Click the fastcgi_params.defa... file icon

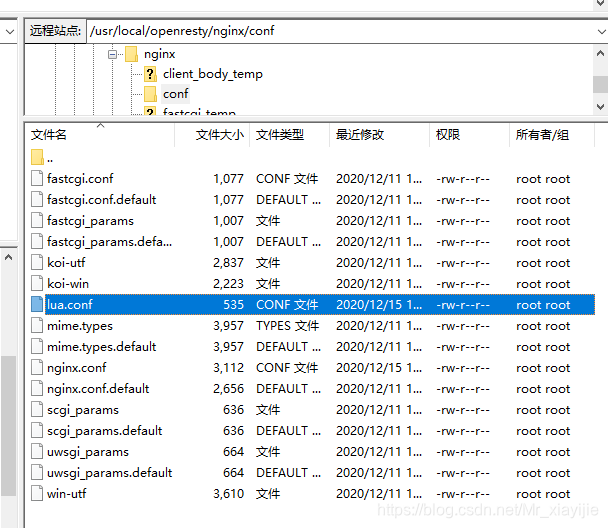tap(37, 242)
